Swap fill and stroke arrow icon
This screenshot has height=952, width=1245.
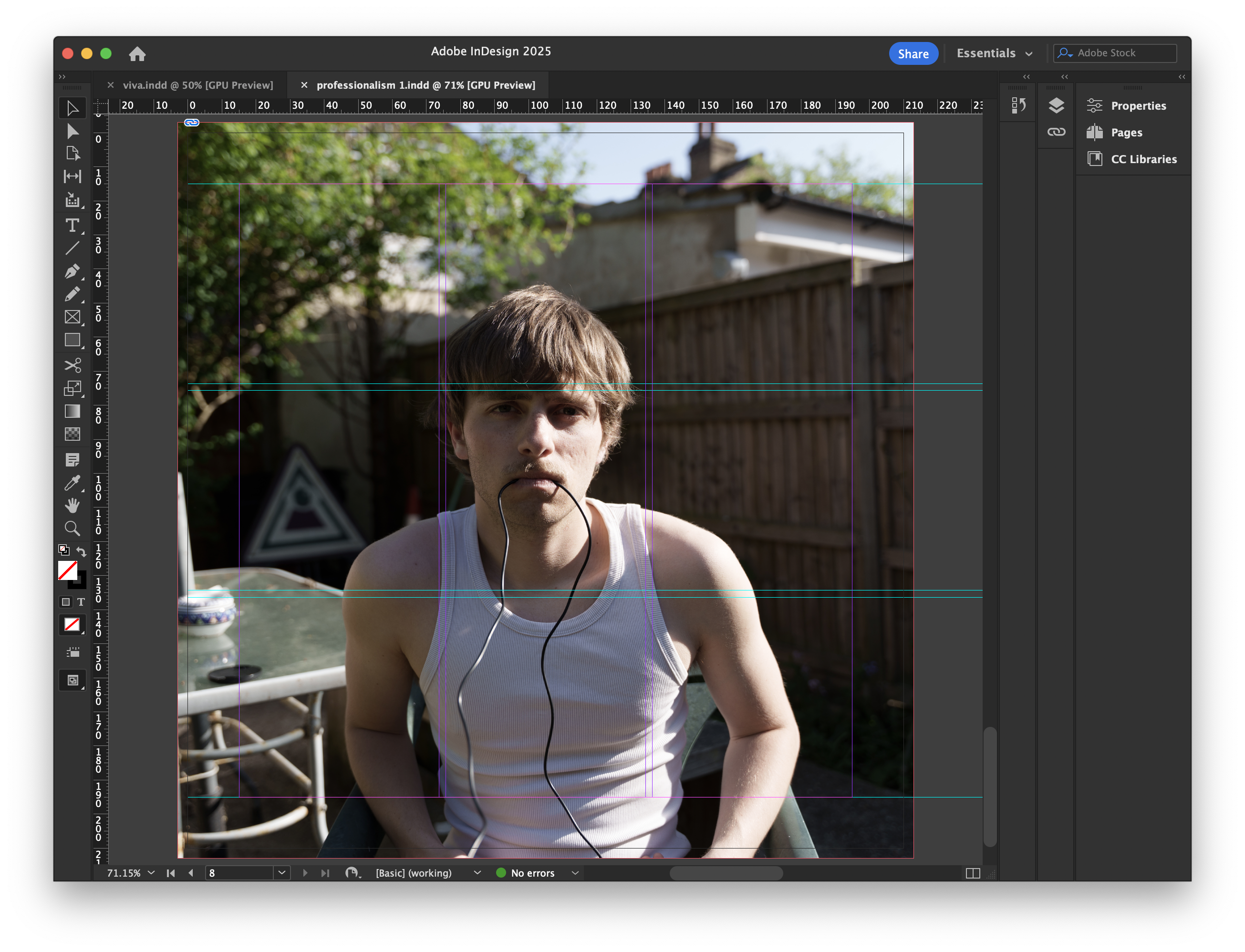(x=82, y=551)
